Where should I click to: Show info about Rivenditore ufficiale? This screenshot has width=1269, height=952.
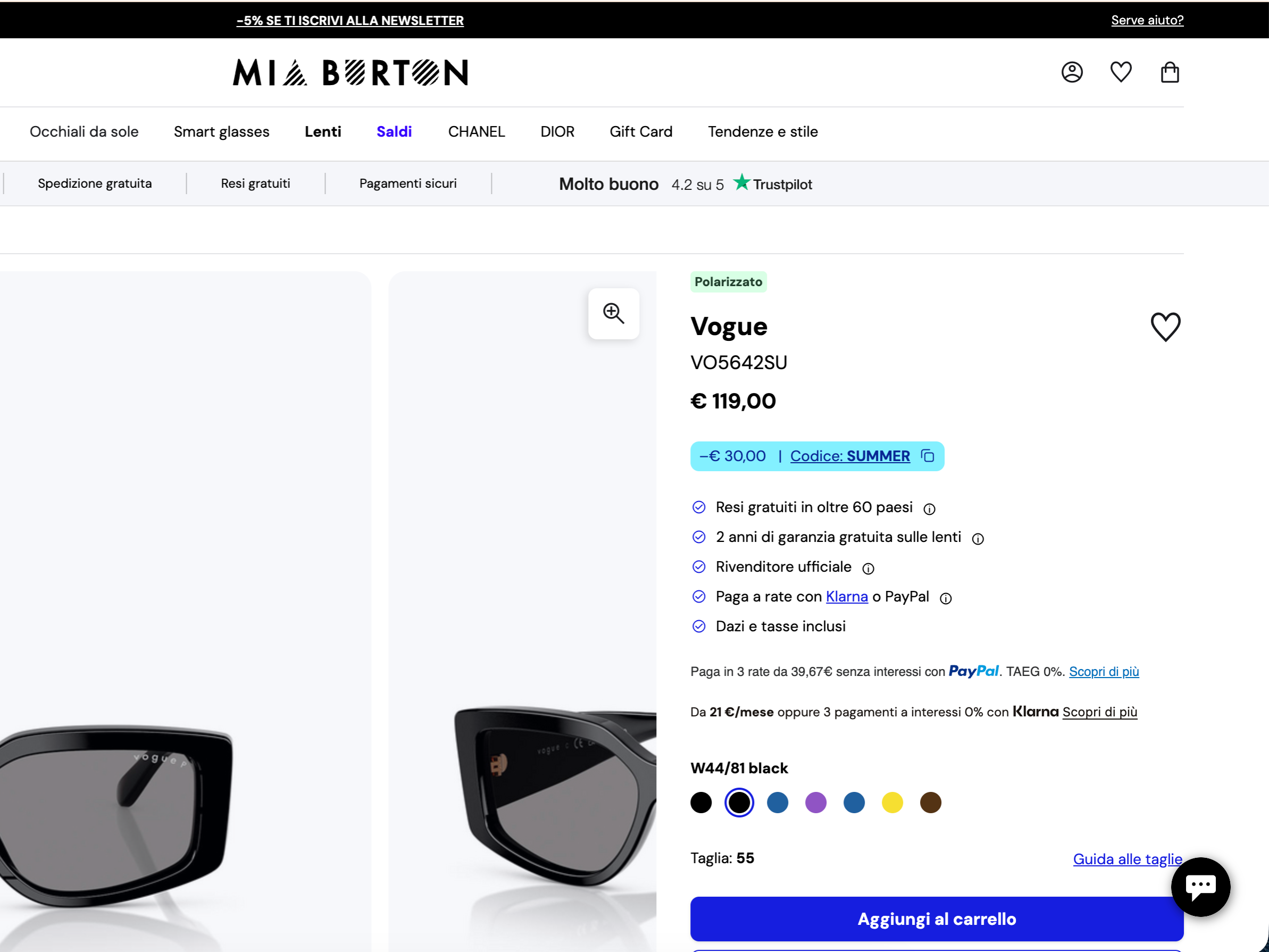point(868,569)
